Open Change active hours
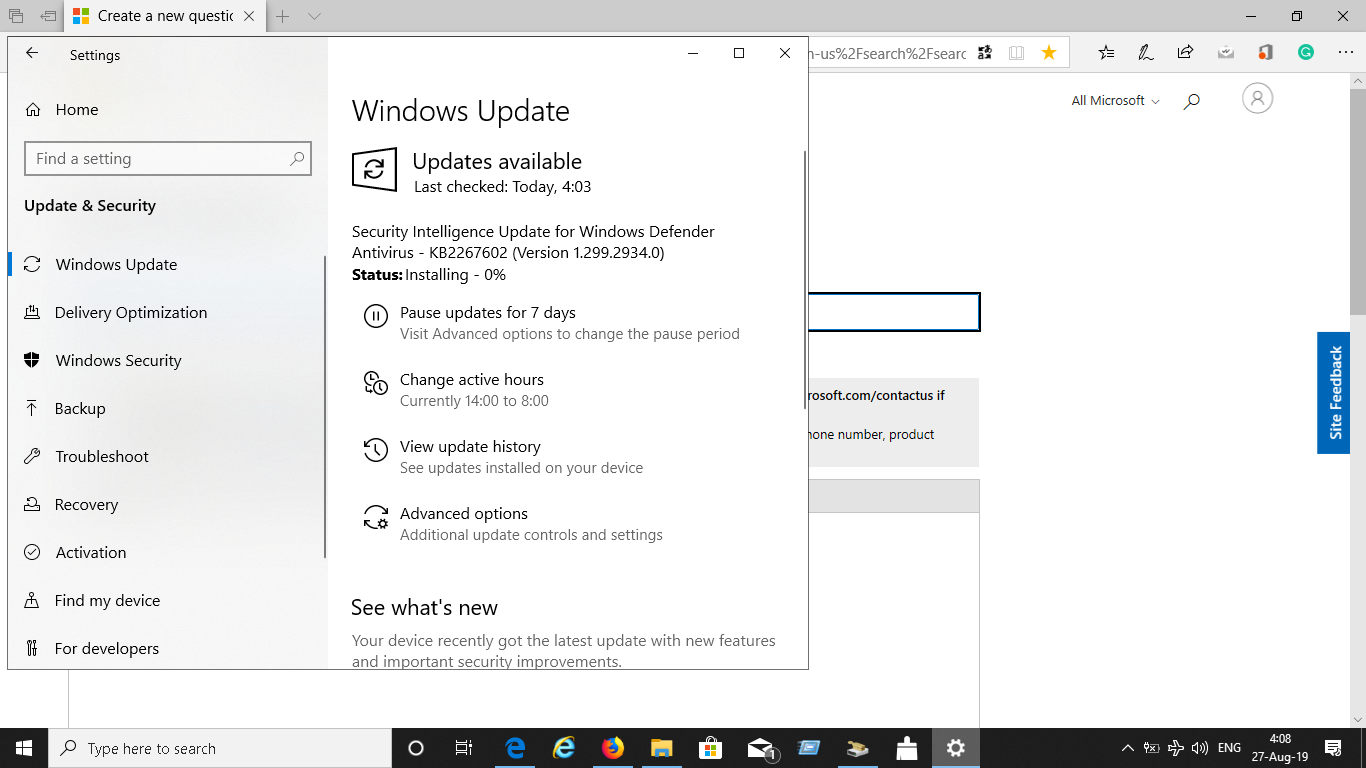This screenshot has width=1366, height=768. point(472,380)
